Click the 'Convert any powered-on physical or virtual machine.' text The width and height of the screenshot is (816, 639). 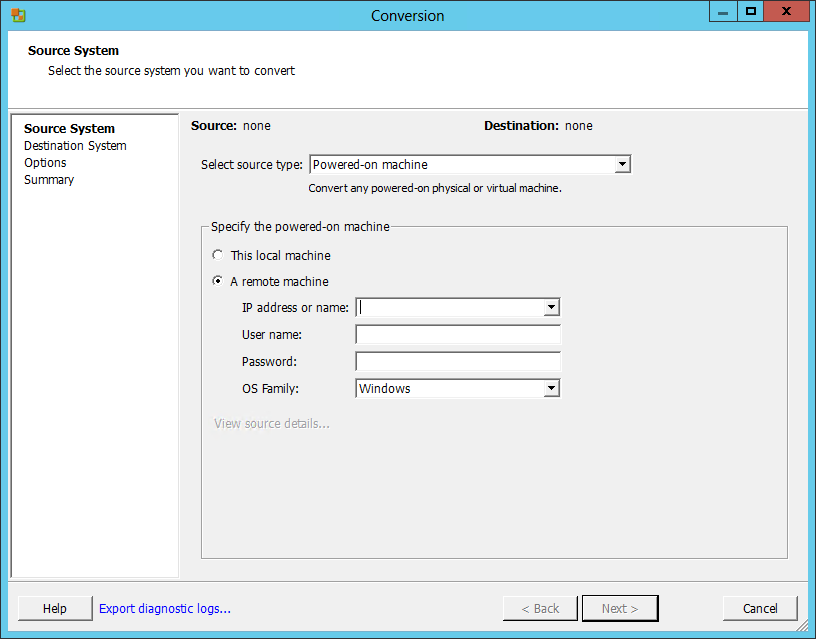pyautogui.click(x=435, y=188)
